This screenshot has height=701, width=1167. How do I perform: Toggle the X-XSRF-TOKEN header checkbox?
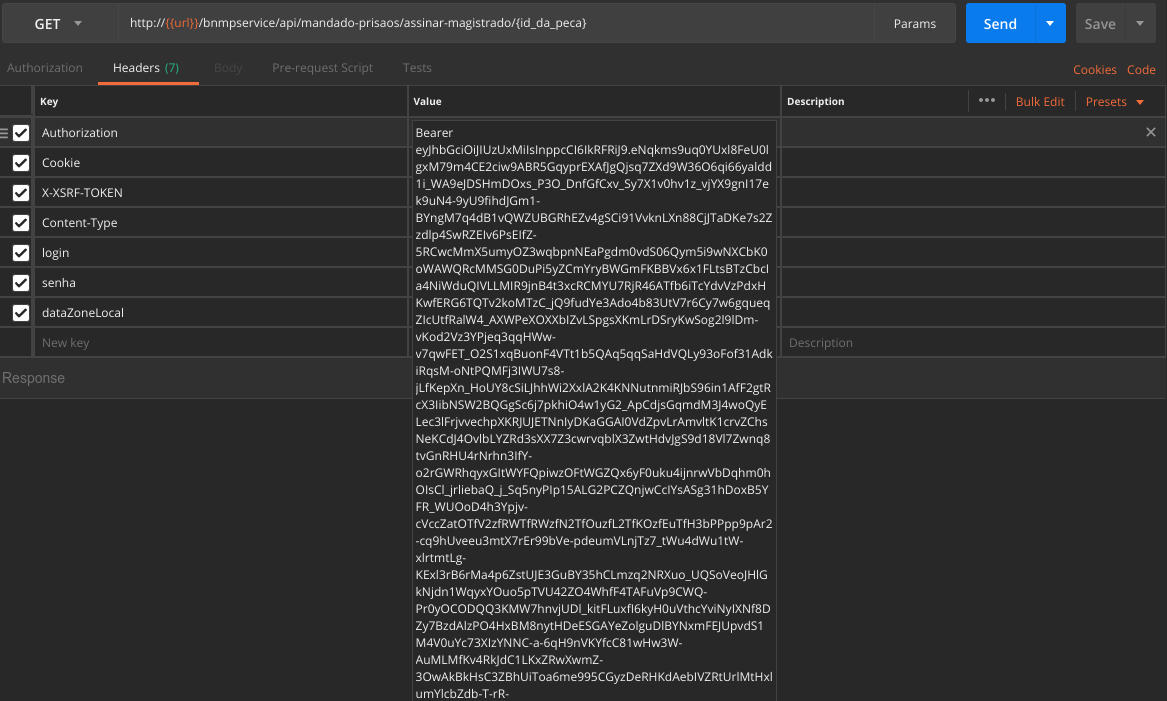[21, 193]
